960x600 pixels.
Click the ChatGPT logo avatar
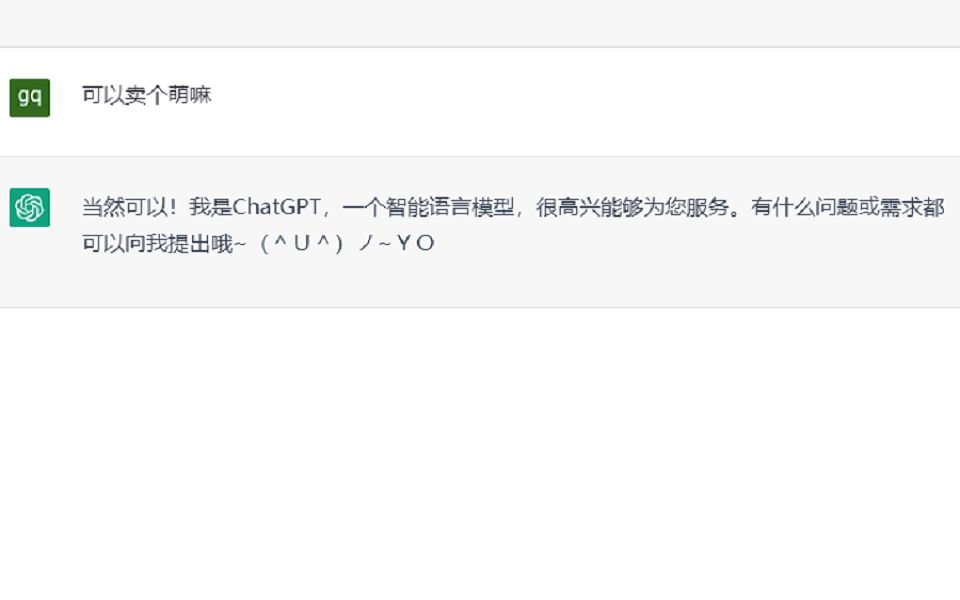coord(29,207)
